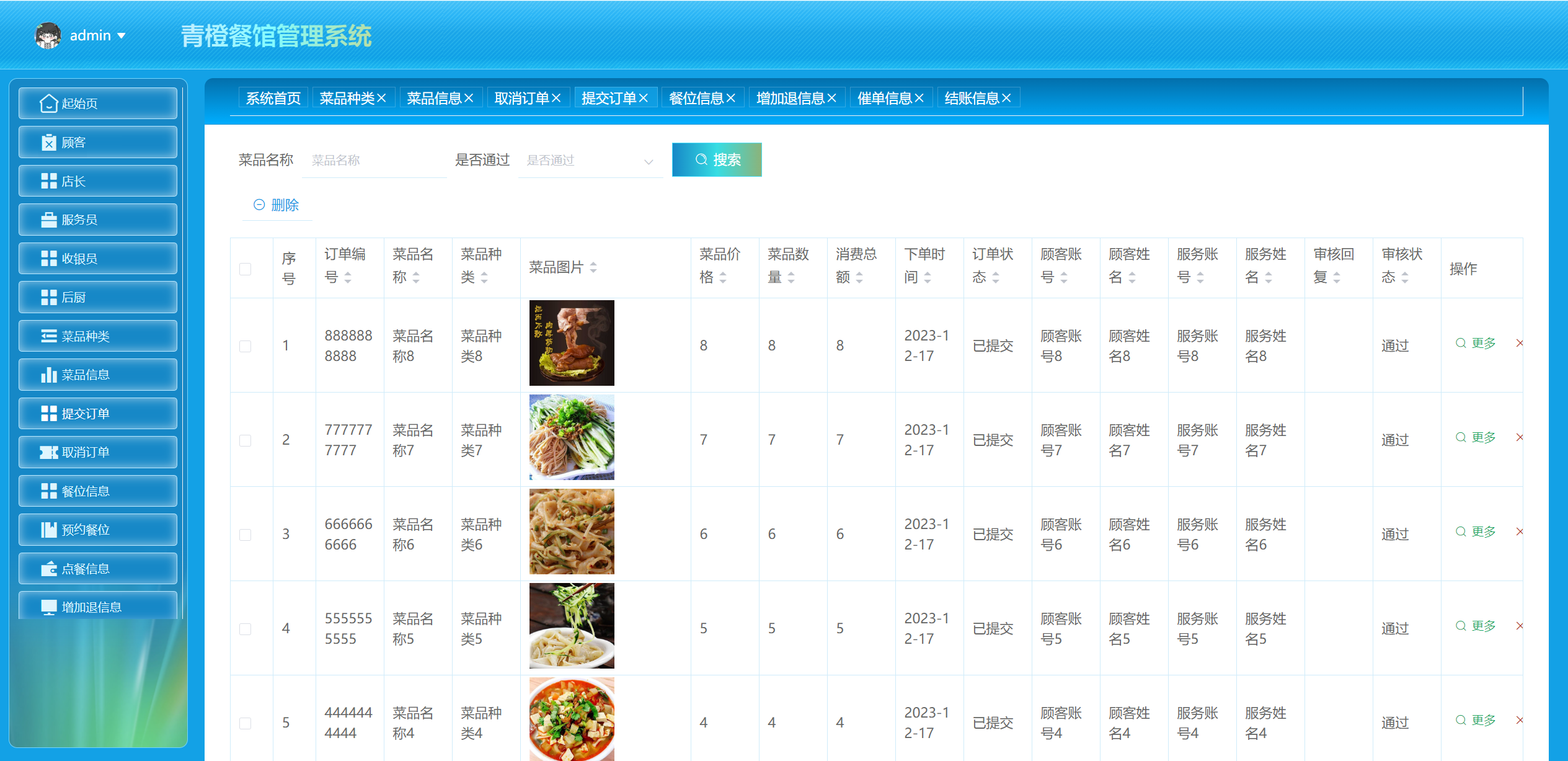Click the 删除 delete button
This screenshot has width=1568, height=761.
pos(277,205)
